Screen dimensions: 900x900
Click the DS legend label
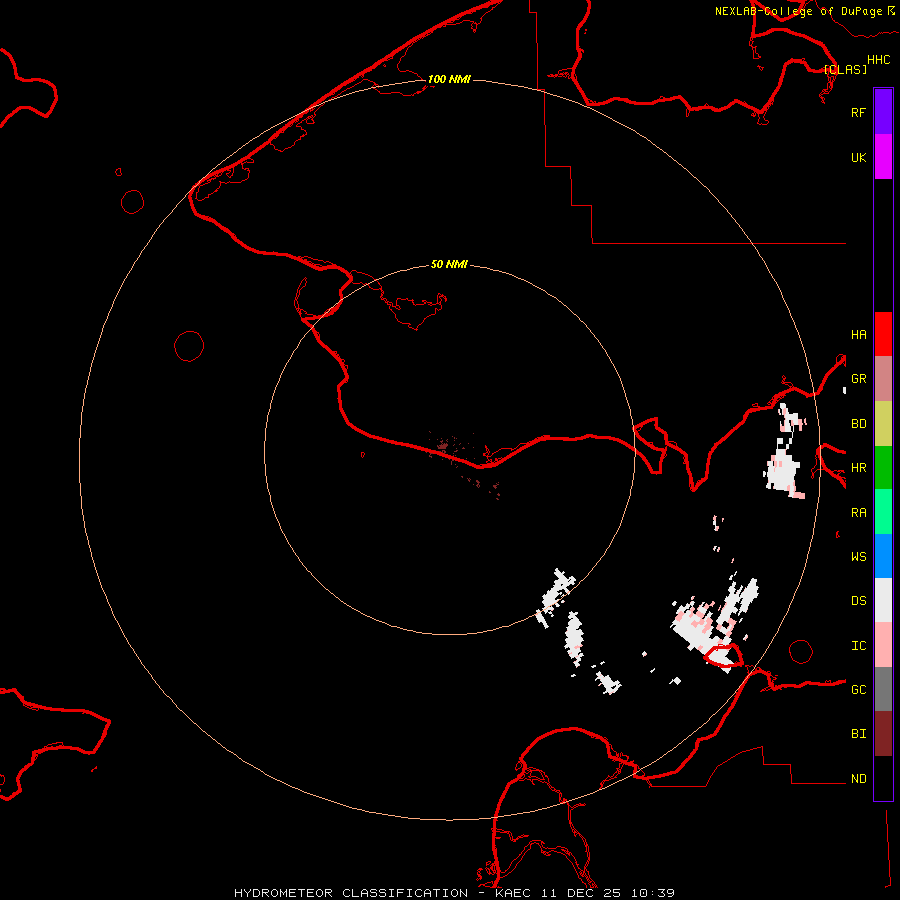click(858, 600)
